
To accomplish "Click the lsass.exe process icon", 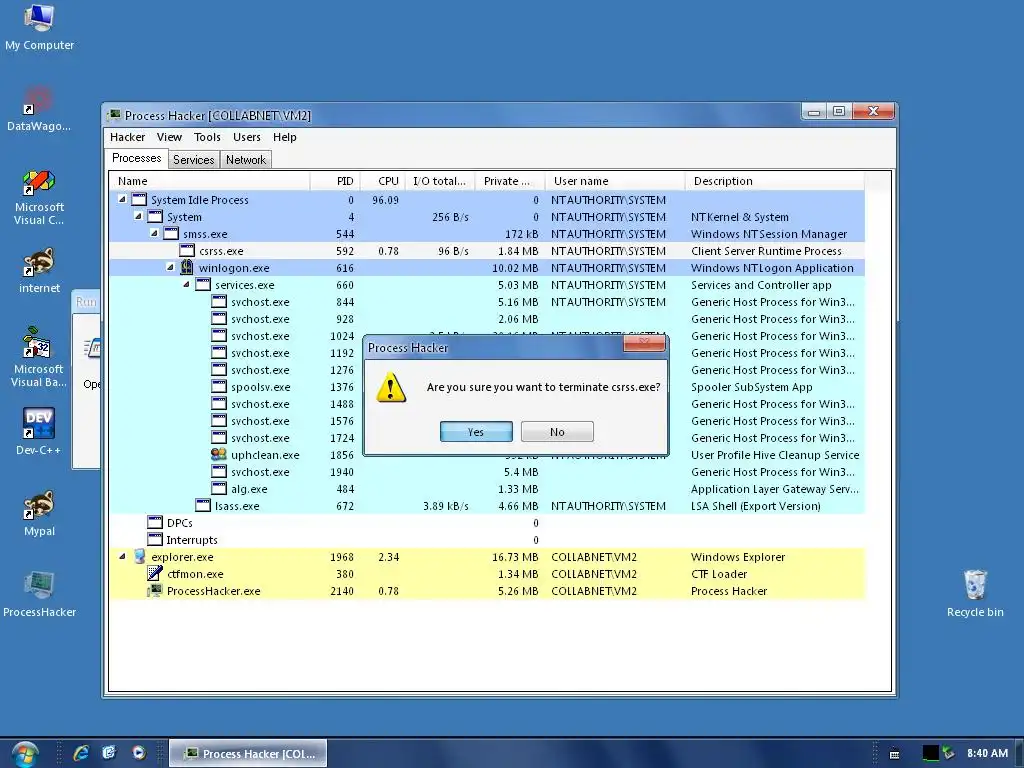I will [203, 505].
